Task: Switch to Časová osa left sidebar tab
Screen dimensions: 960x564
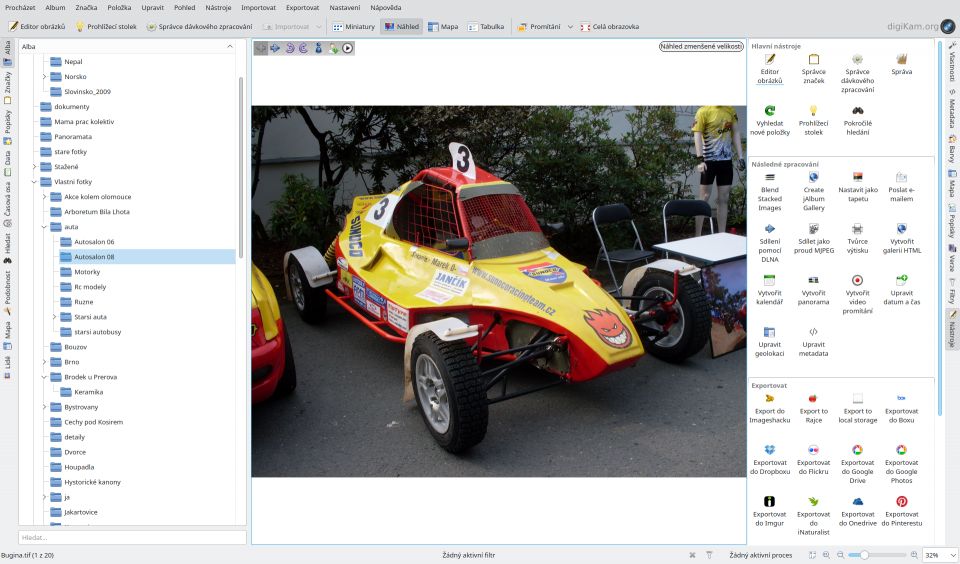Action: click(7, 205)
